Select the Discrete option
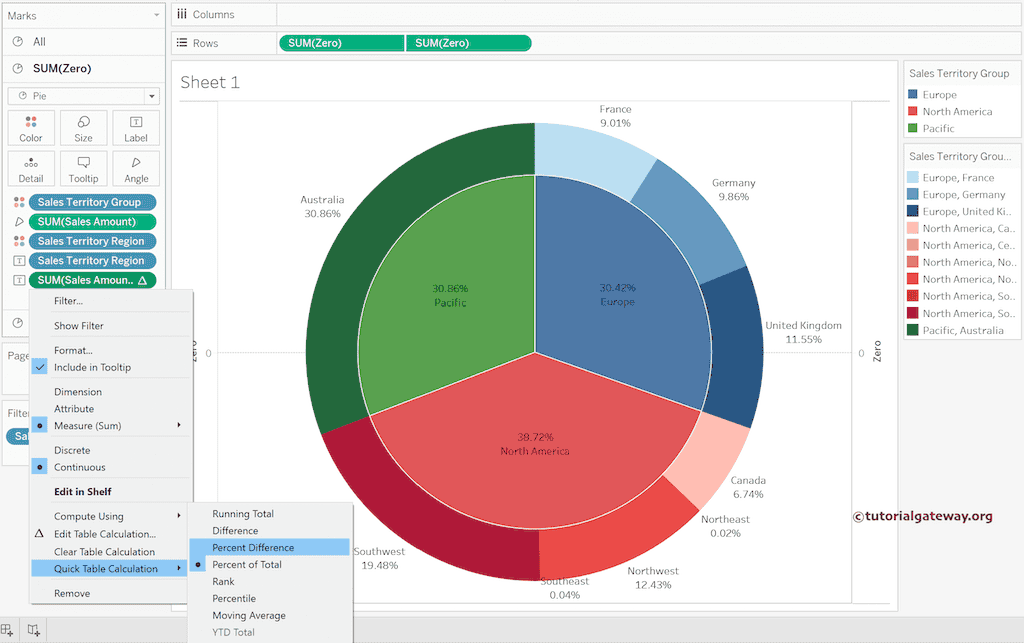The image size is (1024, 643). pyautogui.click(x=72, y=450)
